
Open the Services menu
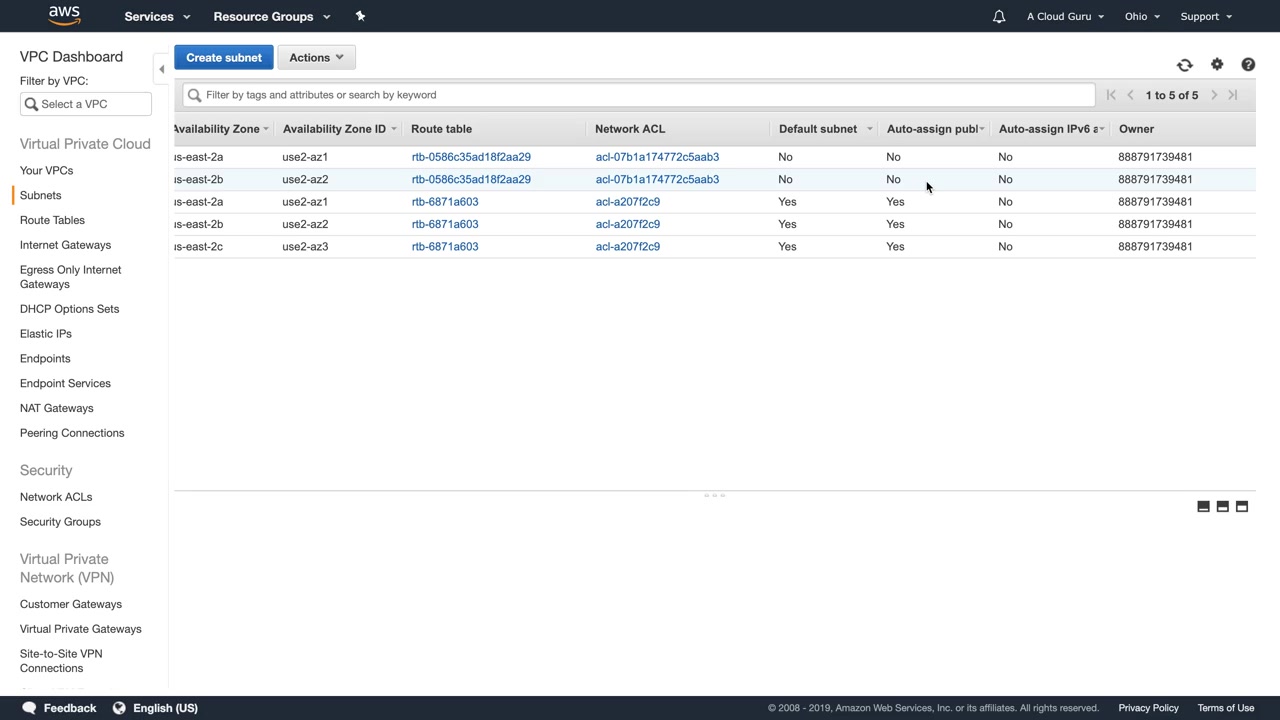point(157,16)
